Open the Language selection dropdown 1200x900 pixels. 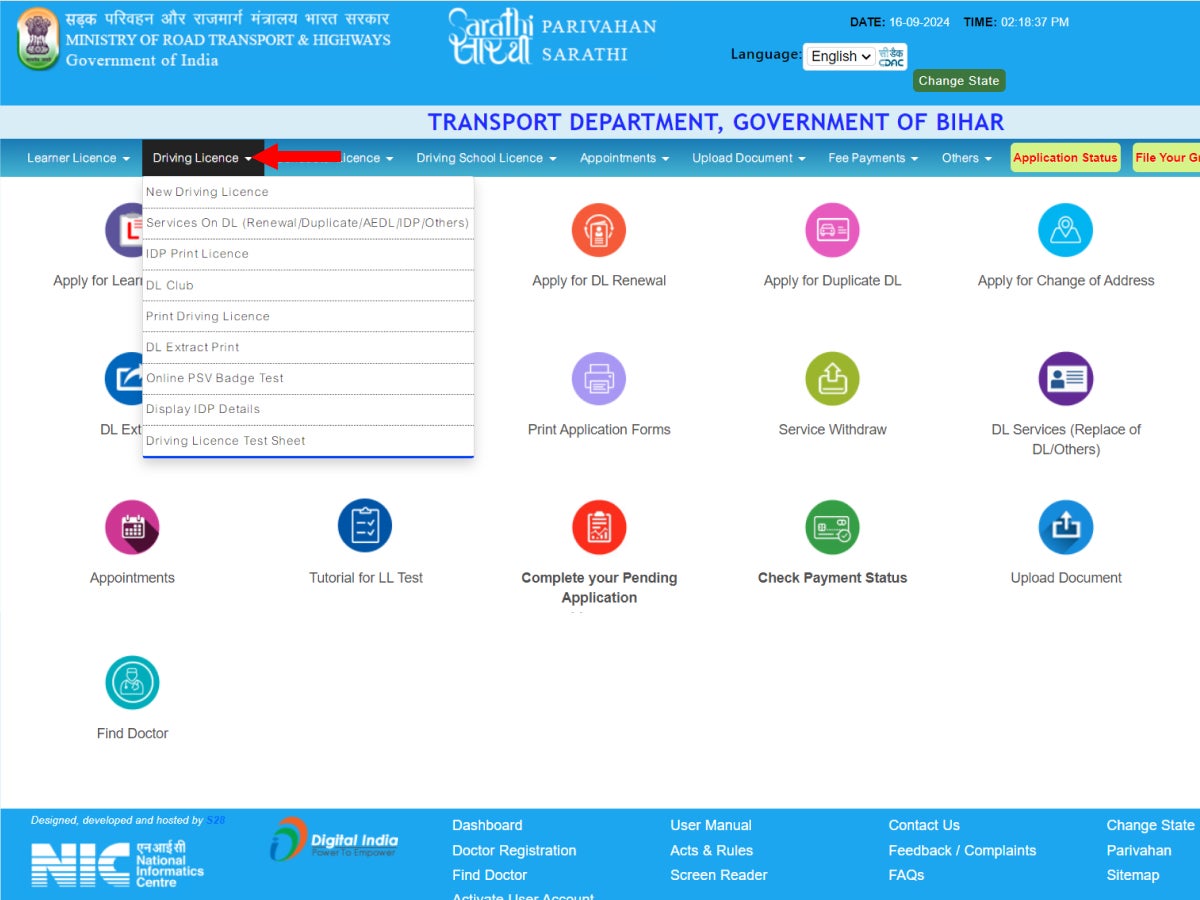pos(840,57)
